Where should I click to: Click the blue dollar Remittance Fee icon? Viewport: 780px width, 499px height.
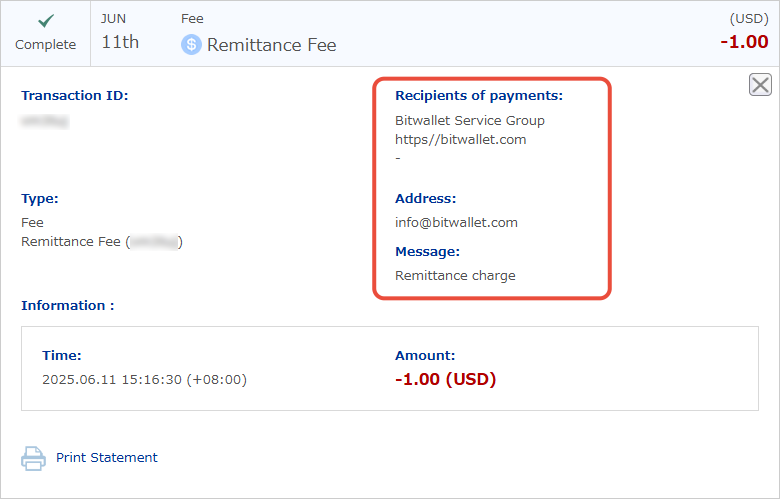[191, 45]
